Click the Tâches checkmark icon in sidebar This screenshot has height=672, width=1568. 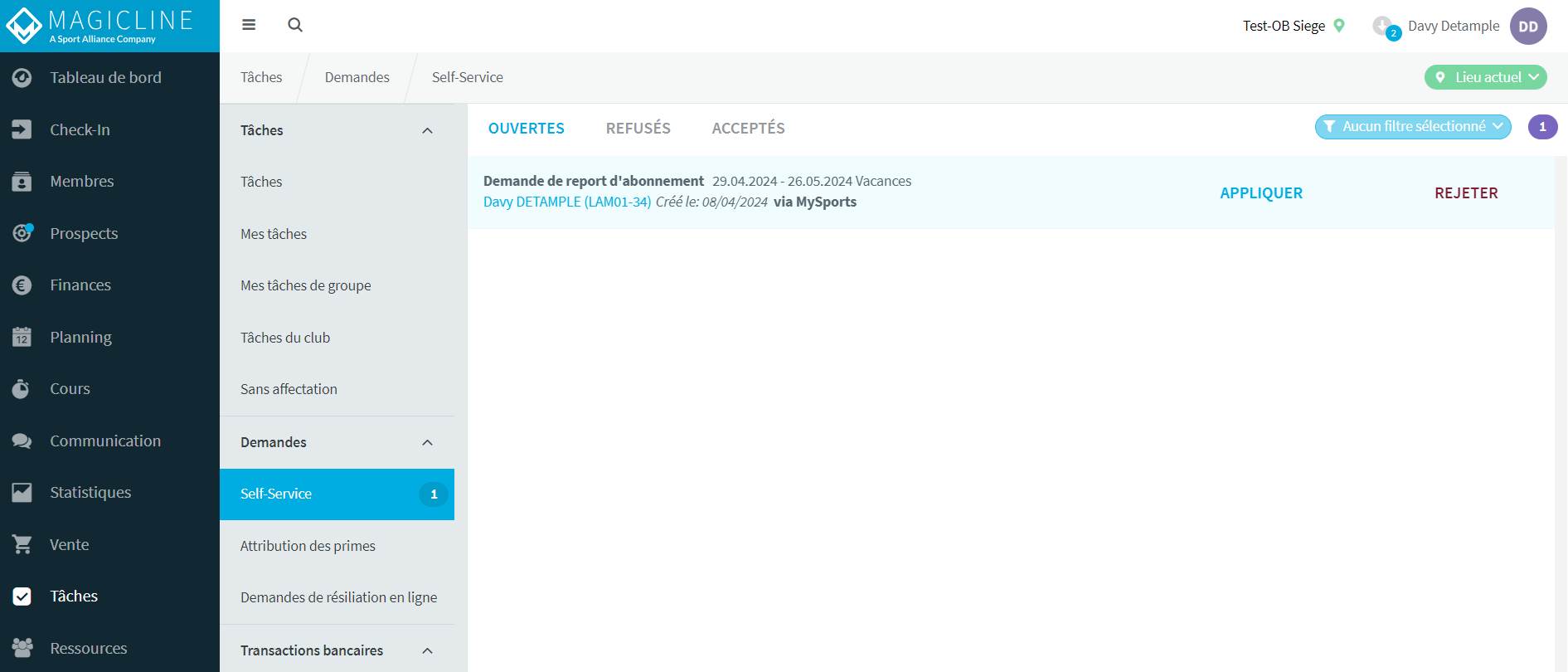[22, 597]
